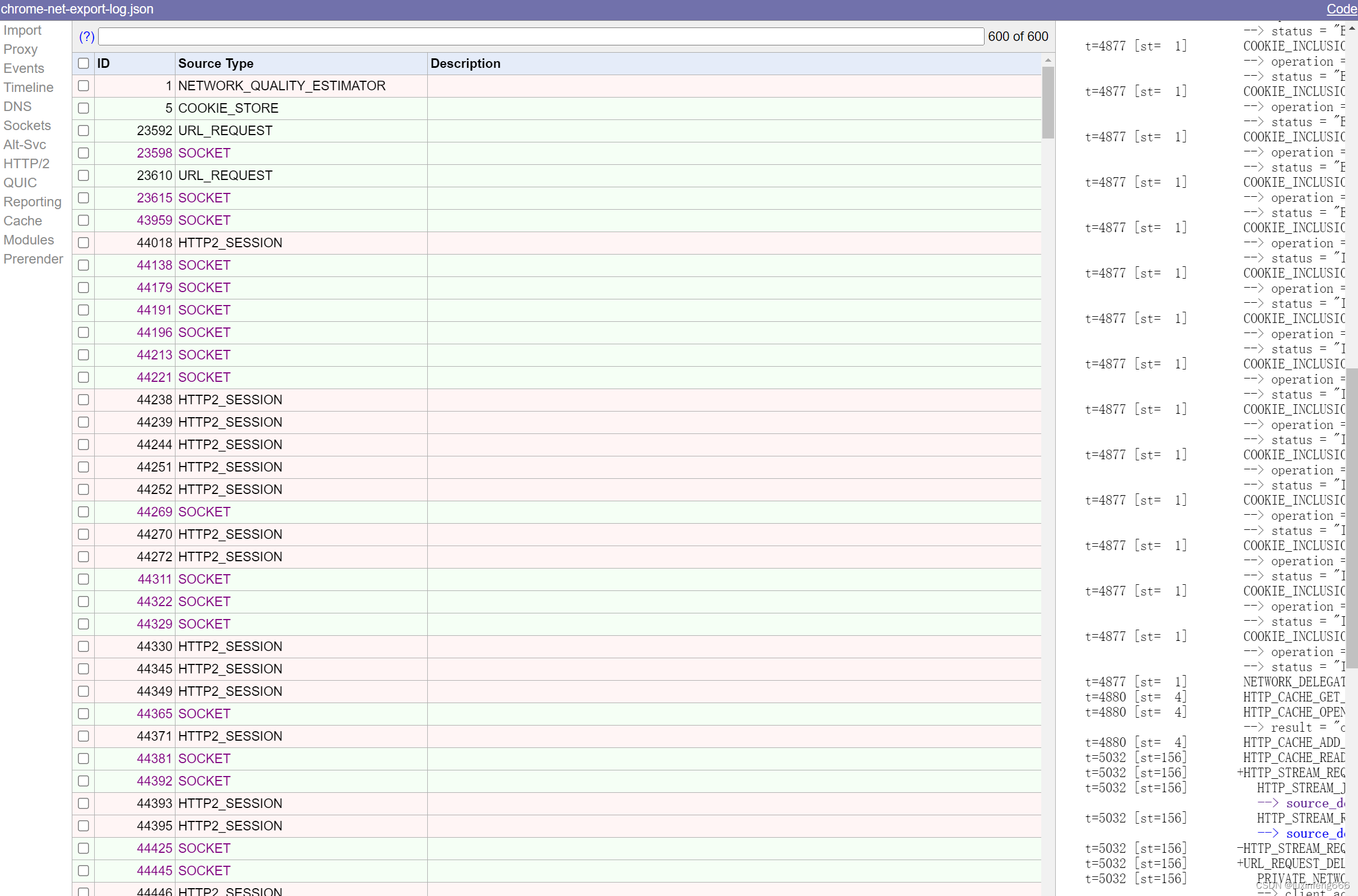Image resolution: width=1358 pixels, height=896 pixels.
Task: Open the Import tab in sidebar
Action: (x=22, y=30)
